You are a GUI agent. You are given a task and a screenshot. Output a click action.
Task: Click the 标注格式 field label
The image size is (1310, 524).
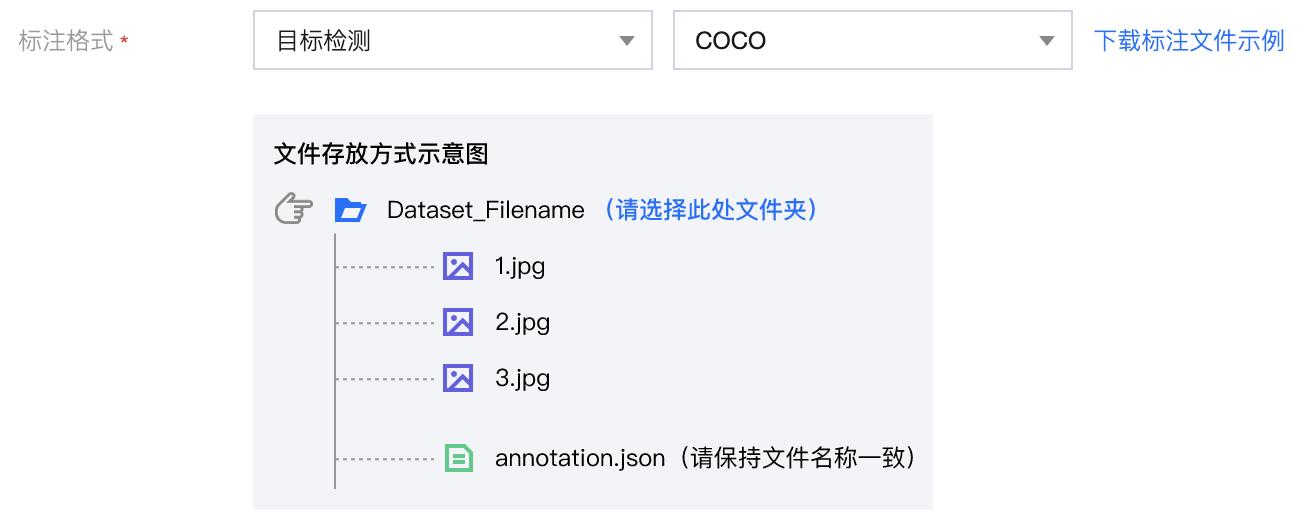tap(66, 42)
